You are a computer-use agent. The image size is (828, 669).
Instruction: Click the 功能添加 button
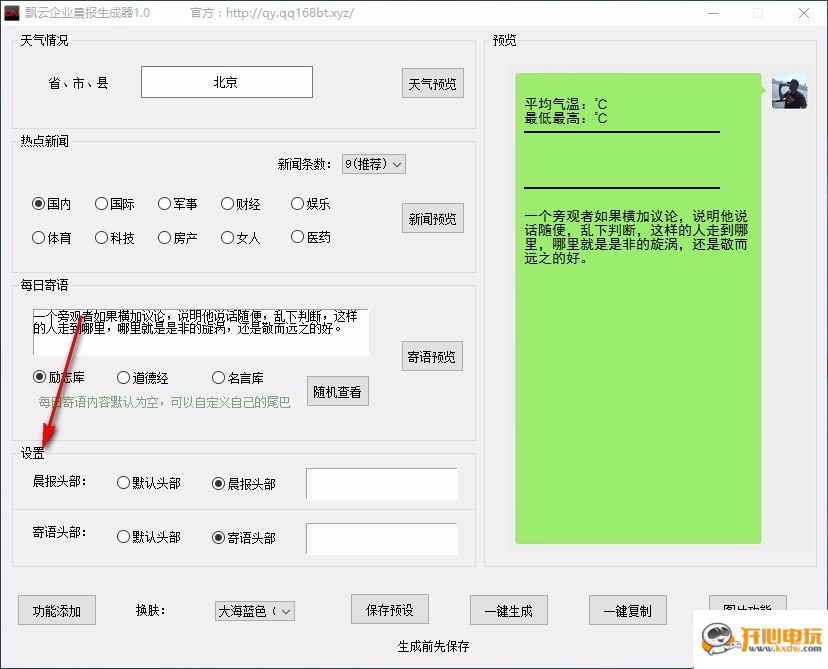pos(57,610)
